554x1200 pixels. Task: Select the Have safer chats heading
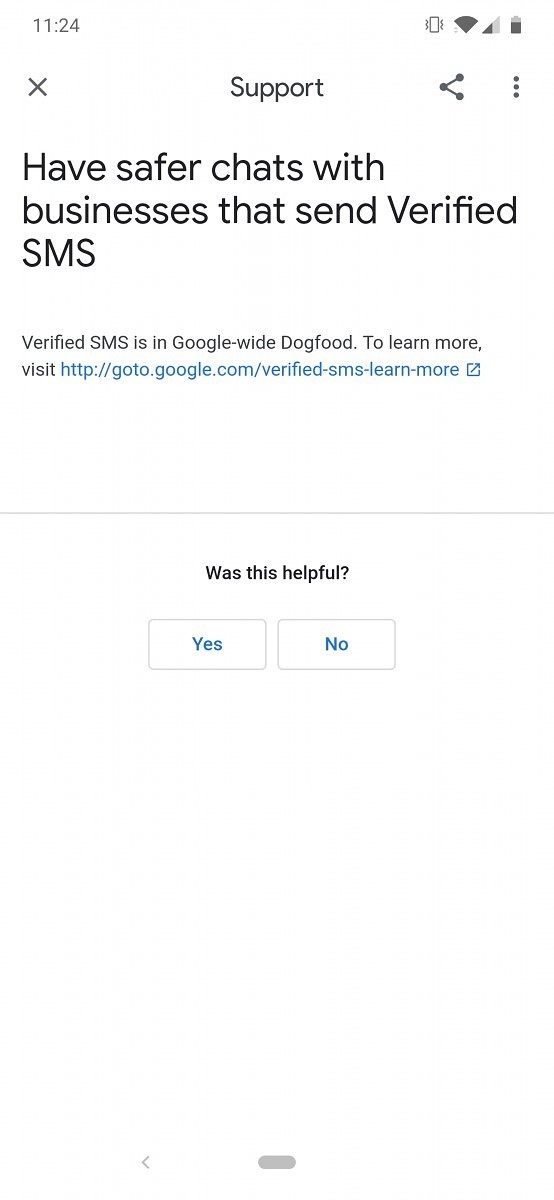click(x=270, y=210)
